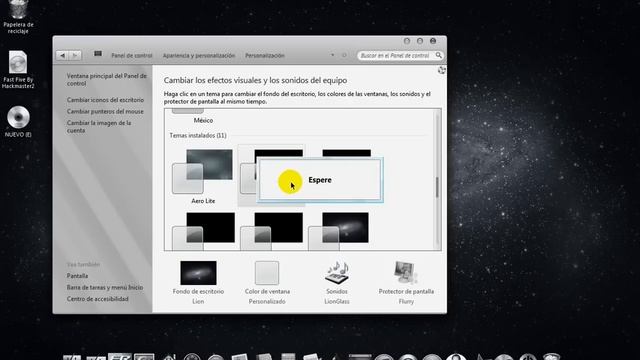The height and width of the screenshot is (360, 640).
Task: Expand the address bar history dropdown
Action: tap(333, 55)
